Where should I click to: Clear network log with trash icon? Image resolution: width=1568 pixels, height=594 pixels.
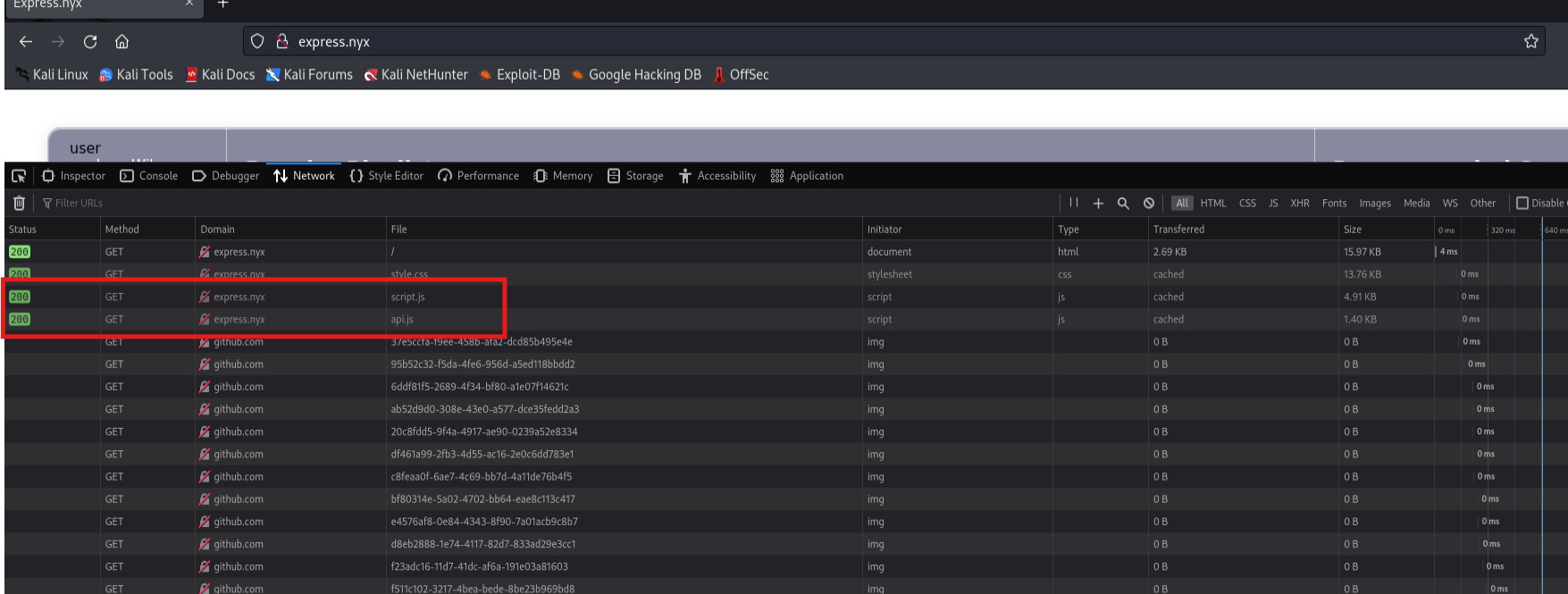point(19,204)
